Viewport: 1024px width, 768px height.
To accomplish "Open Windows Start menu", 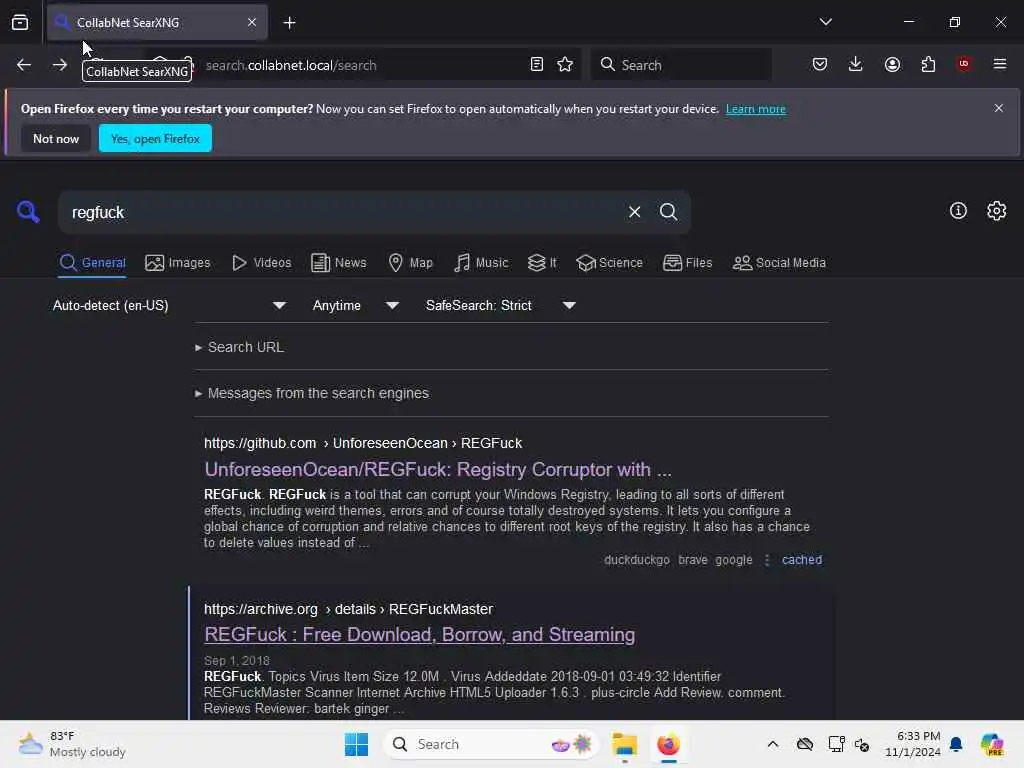I will (356, 744).
